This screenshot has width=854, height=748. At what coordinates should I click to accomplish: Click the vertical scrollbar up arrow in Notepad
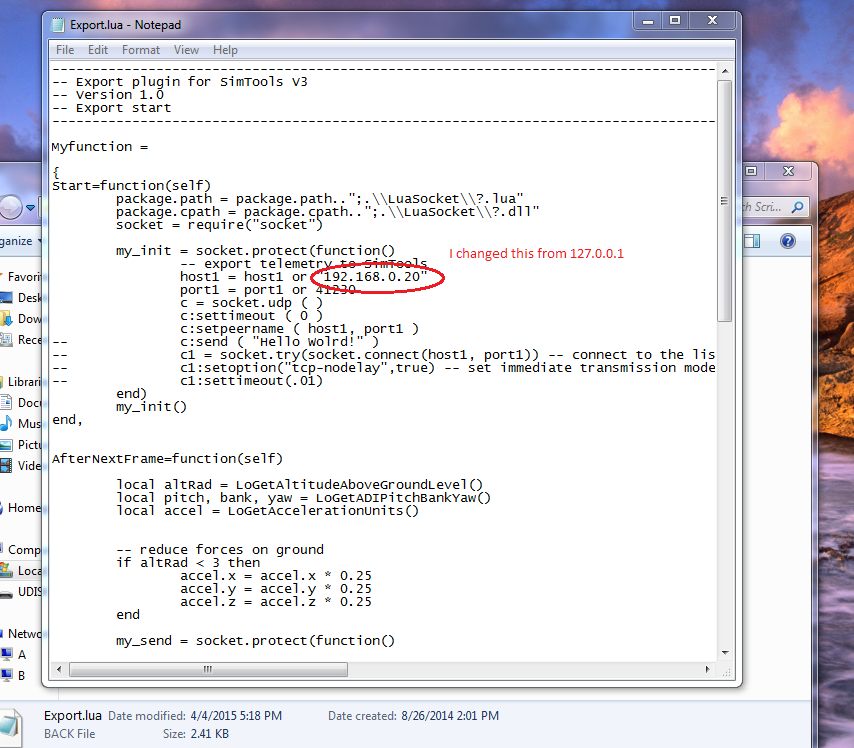pyautogui.click(x=724, y=71)
